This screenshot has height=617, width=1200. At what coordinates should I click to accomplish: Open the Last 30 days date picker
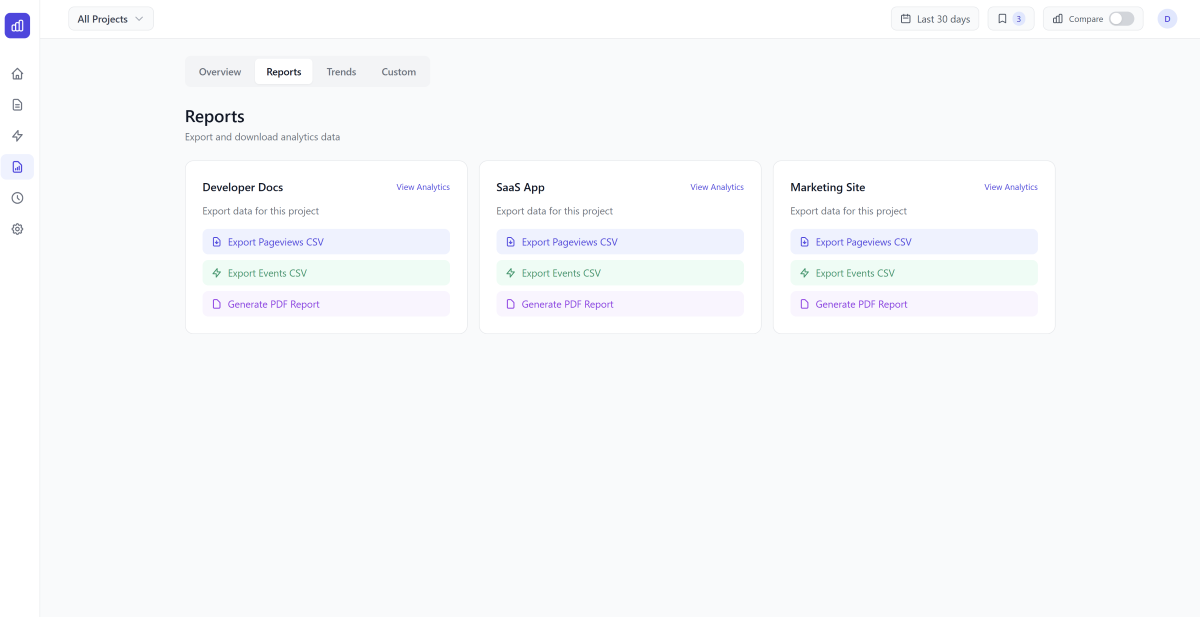coord(935,19)
